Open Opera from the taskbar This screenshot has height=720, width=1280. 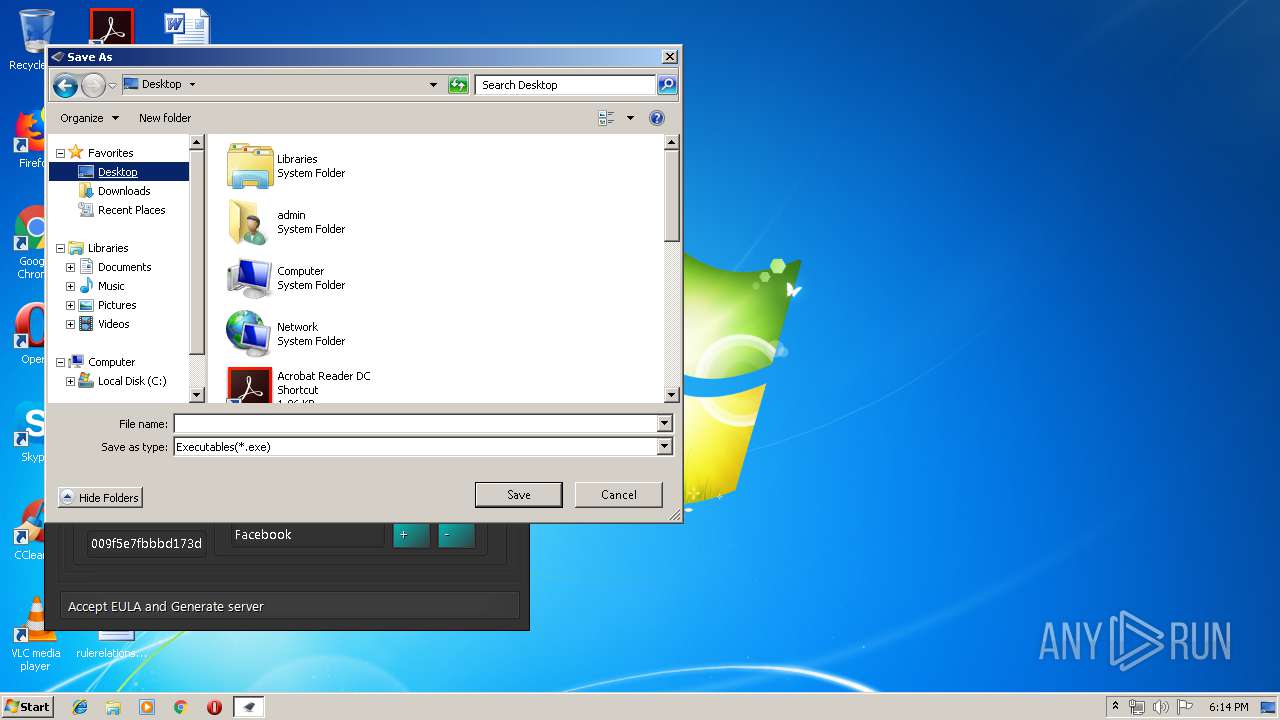coord(214,707)
